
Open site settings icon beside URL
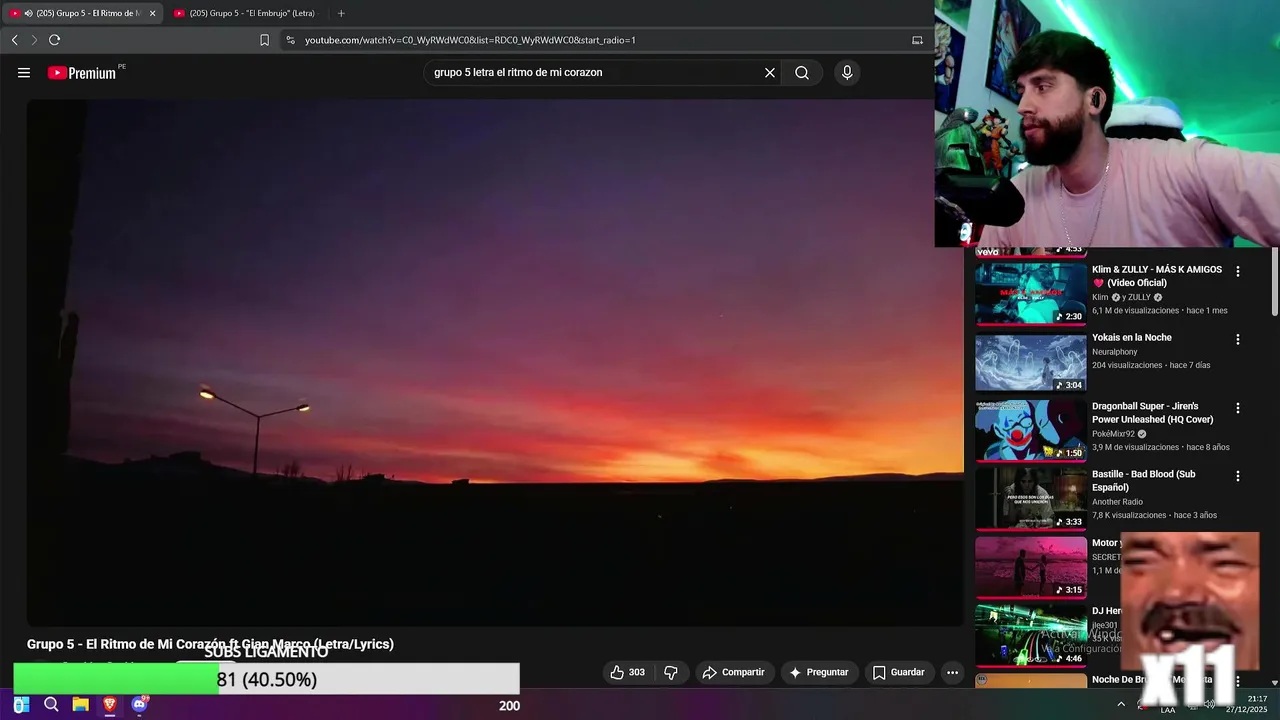click(x=290, y=40)
